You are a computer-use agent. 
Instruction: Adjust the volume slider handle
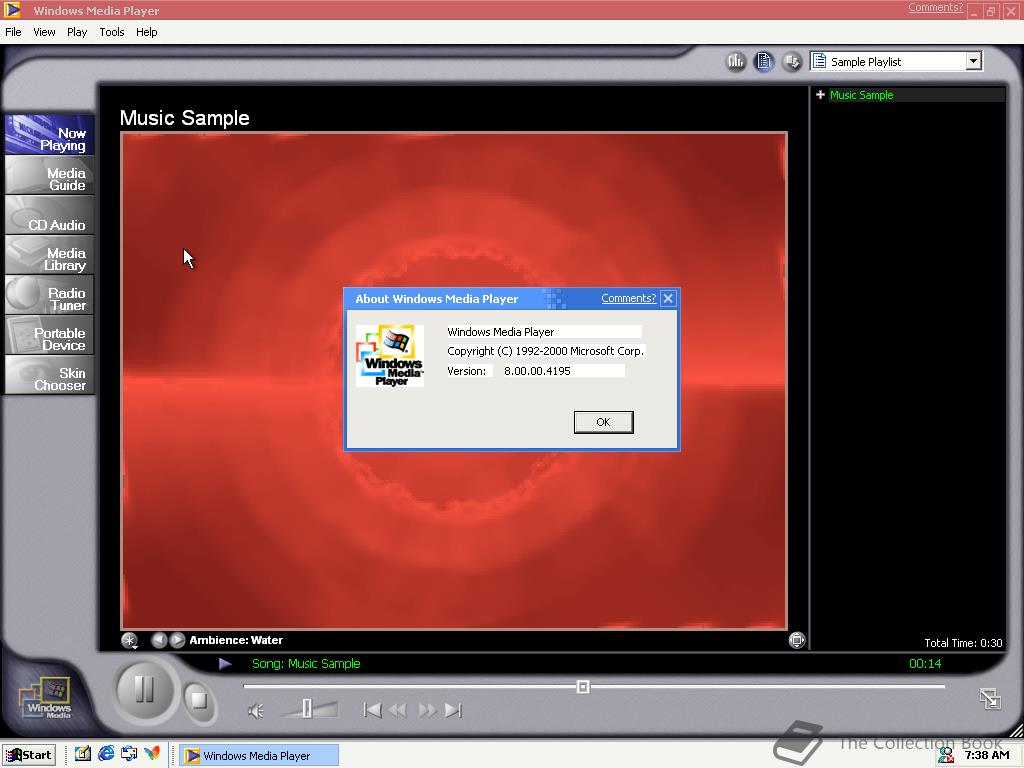point(307,709)
